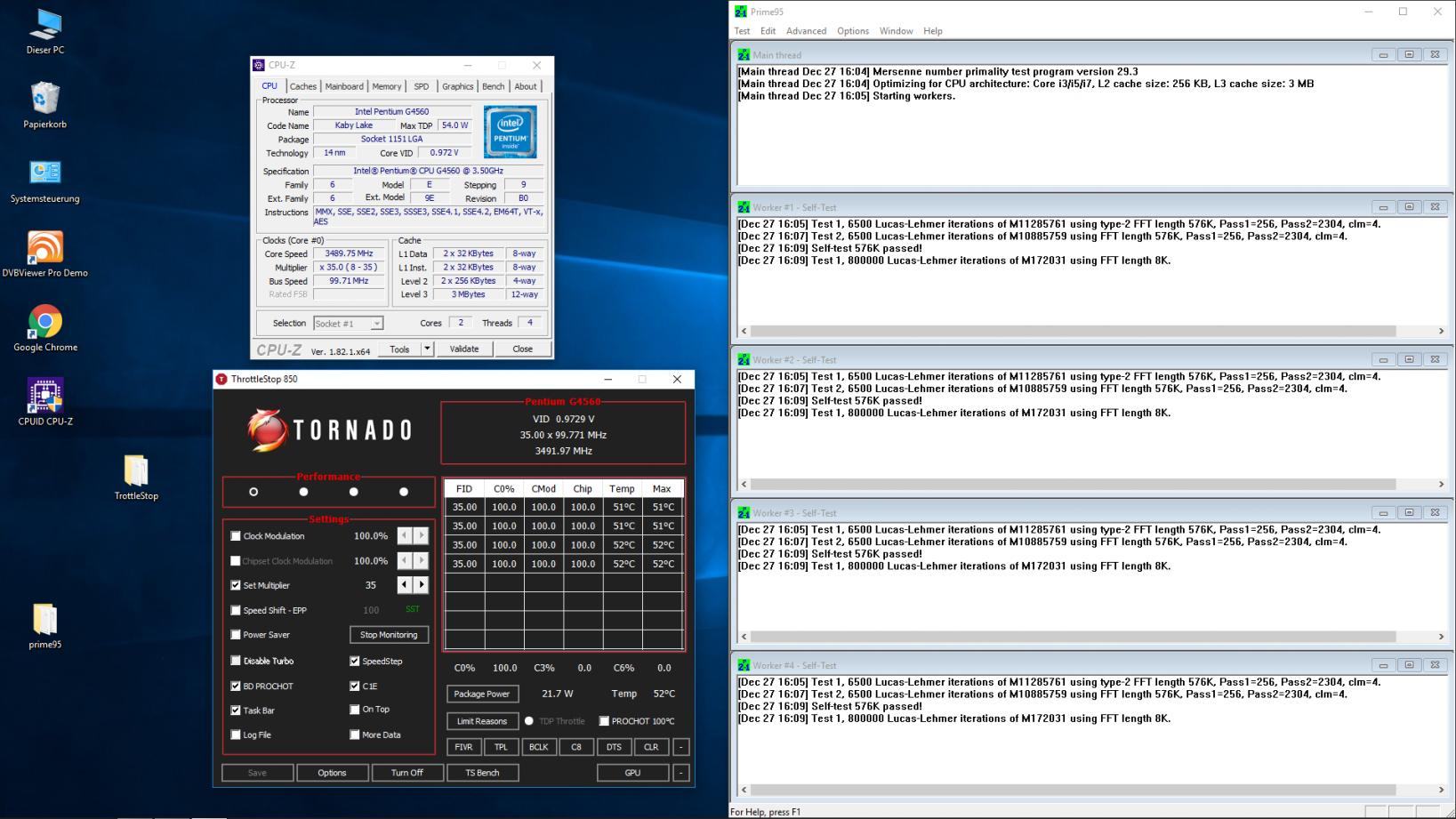Select the CPUID CPU-Z desktop shortcut

pyautogui.click(x=44, y=402)
